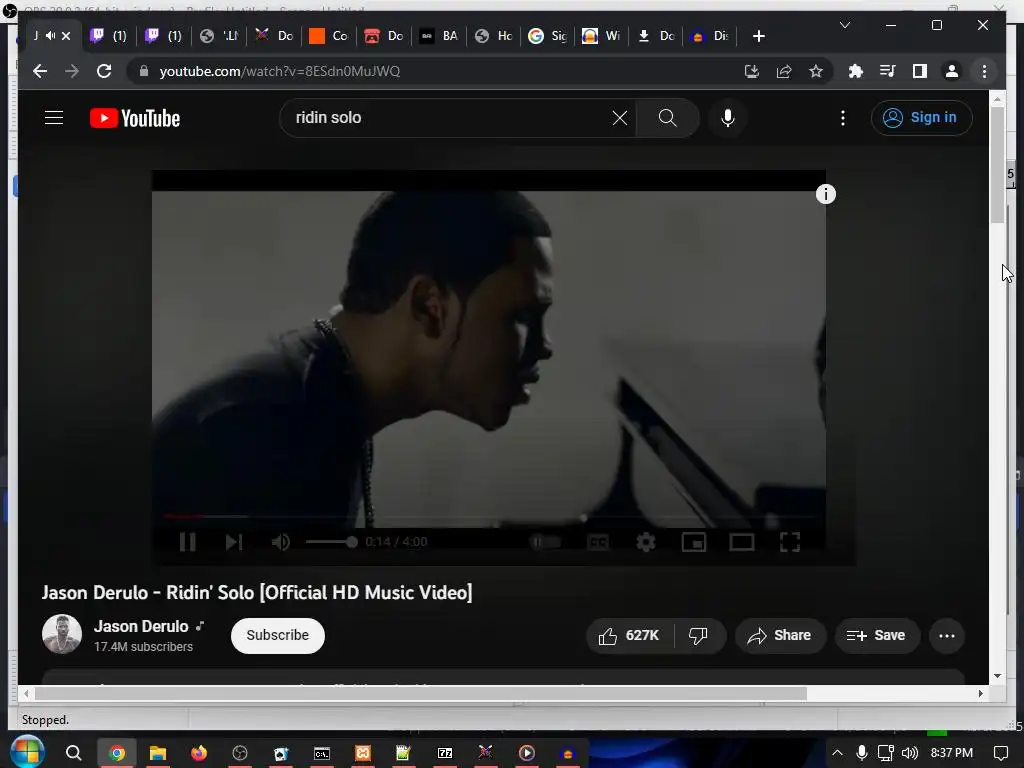The height and width of the screenshot is (768, 1024).
Task: Reload the YouTube page
Action: click(x=104, y=71)
